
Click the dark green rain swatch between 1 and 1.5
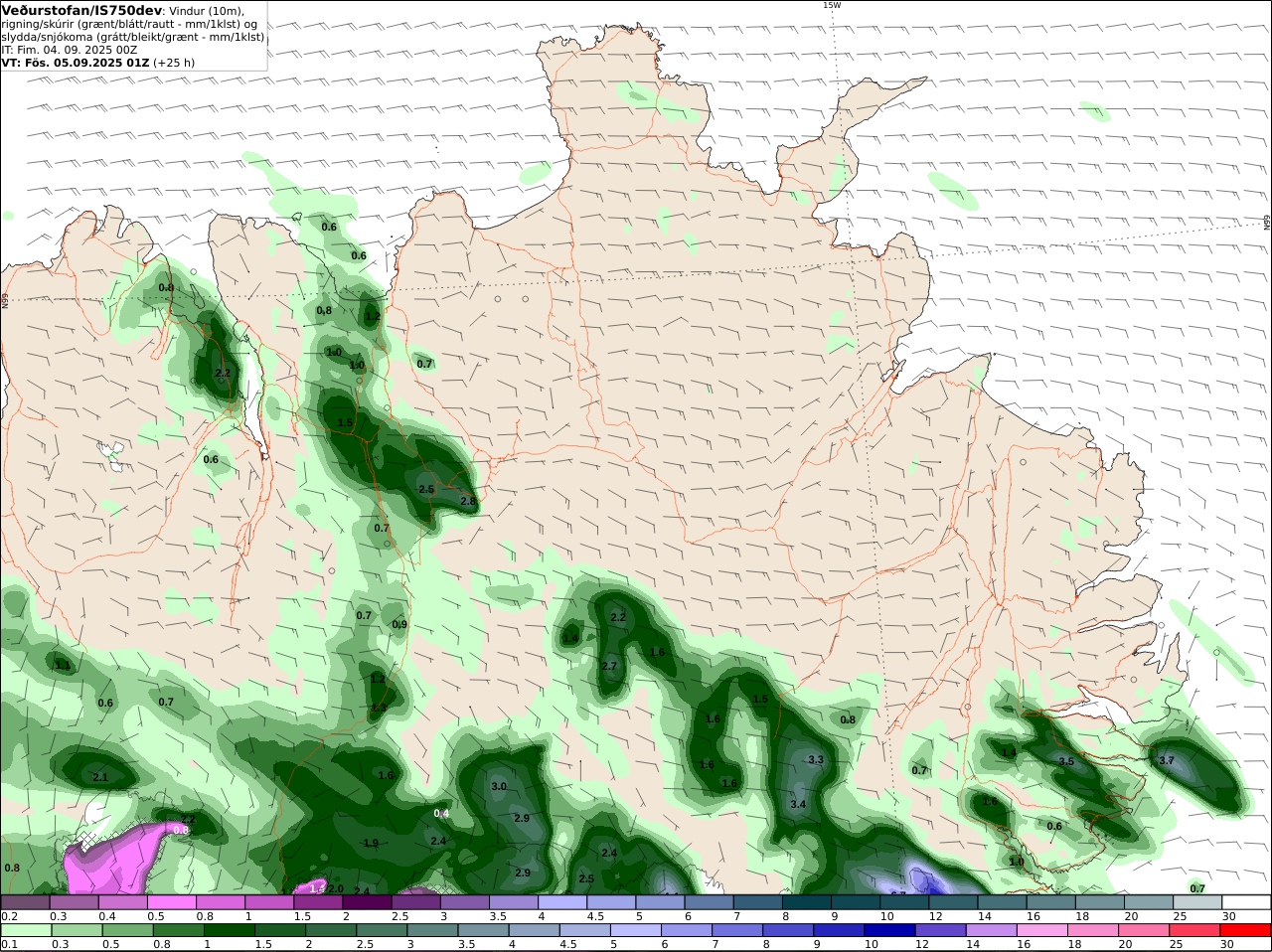point(229,930)
